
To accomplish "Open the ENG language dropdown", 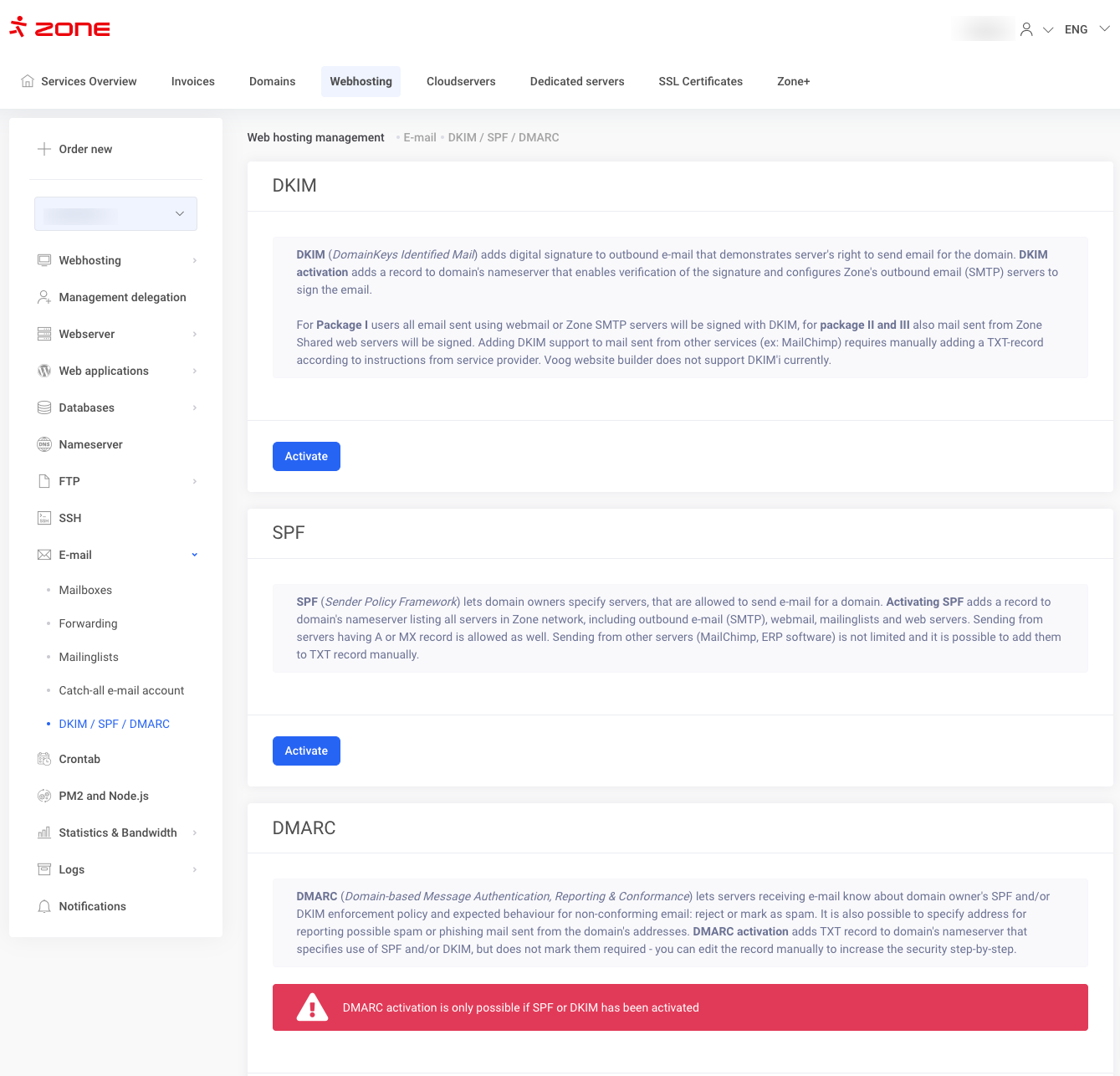I will point(1087,29).
